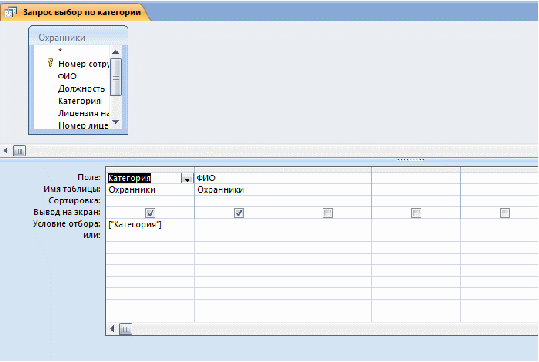Click the 'или' criteria cell under Категория column

150,236
